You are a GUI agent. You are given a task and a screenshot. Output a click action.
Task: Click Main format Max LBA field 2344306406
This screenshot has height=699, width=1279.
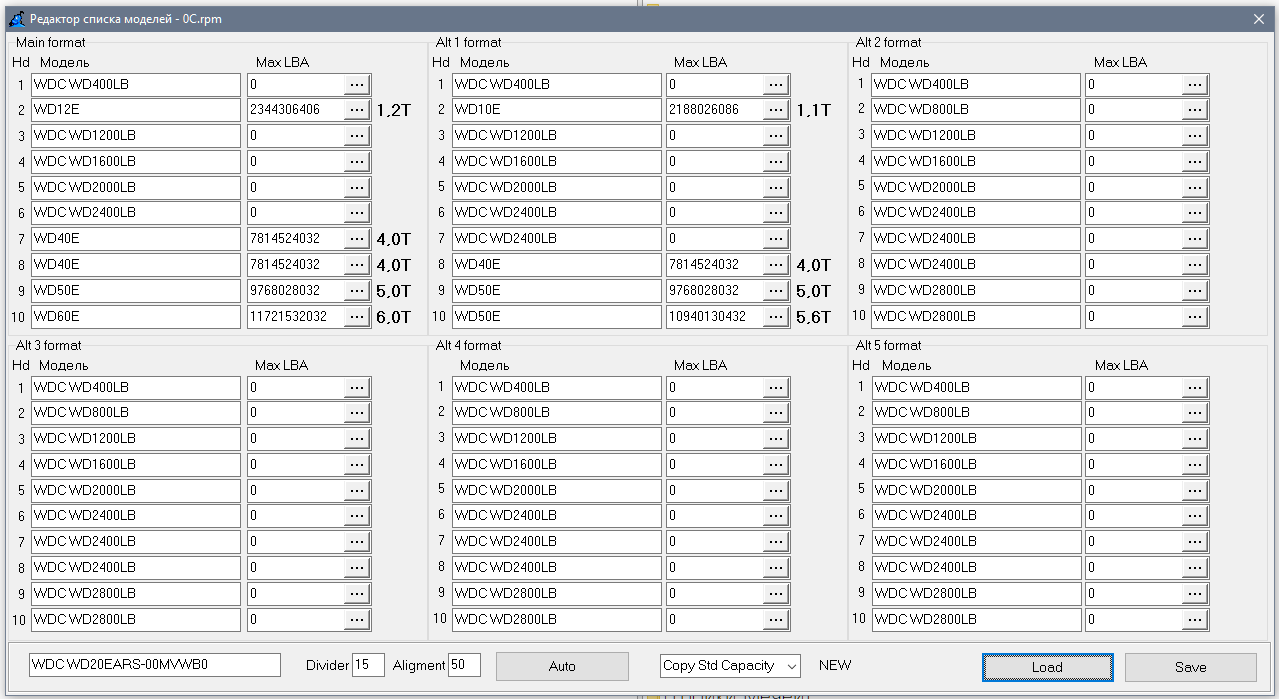pos(296,110)
